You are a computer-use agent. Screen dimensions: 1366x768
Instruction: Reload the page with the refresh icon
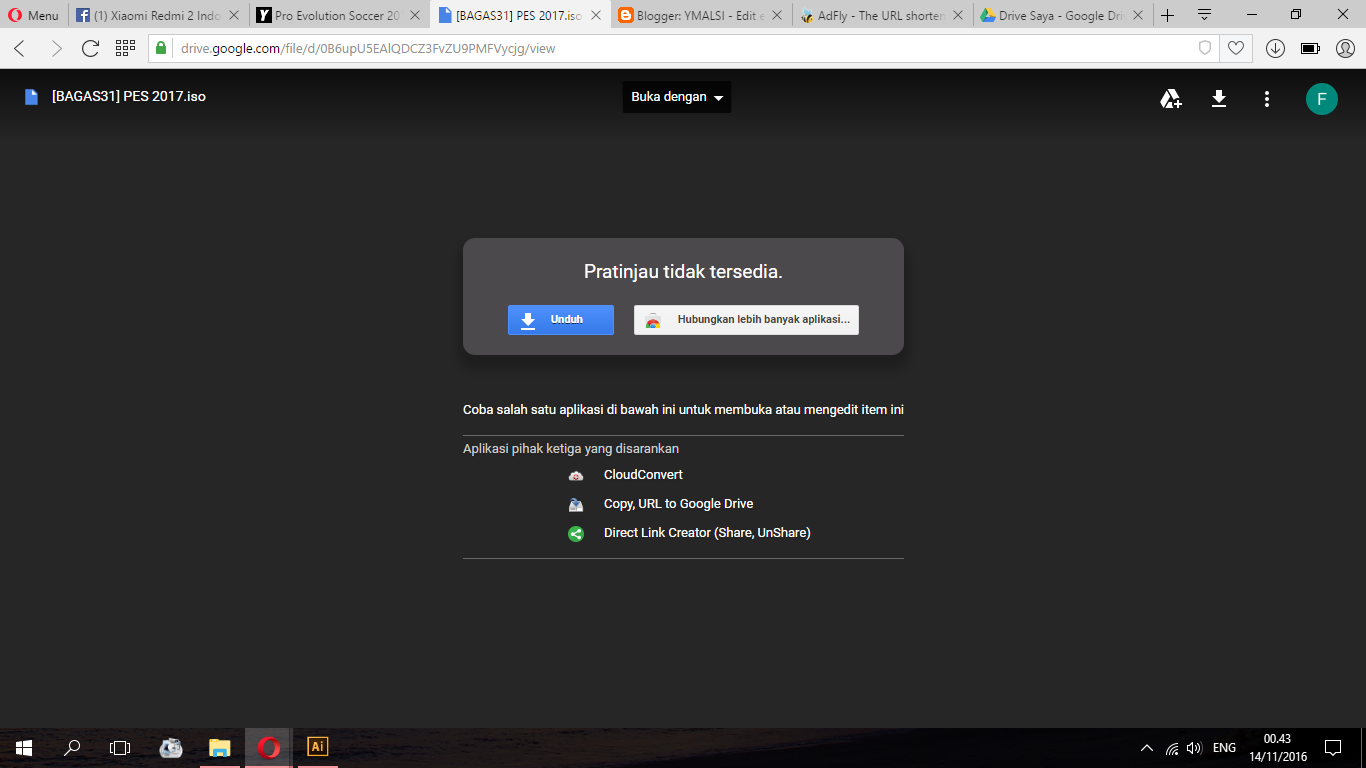90,48
